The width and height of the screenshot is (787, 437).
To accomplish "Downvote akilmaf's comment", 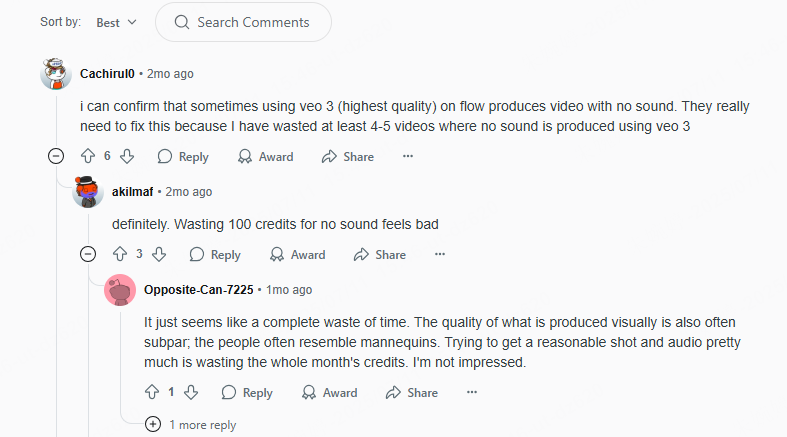I will 159,254.
